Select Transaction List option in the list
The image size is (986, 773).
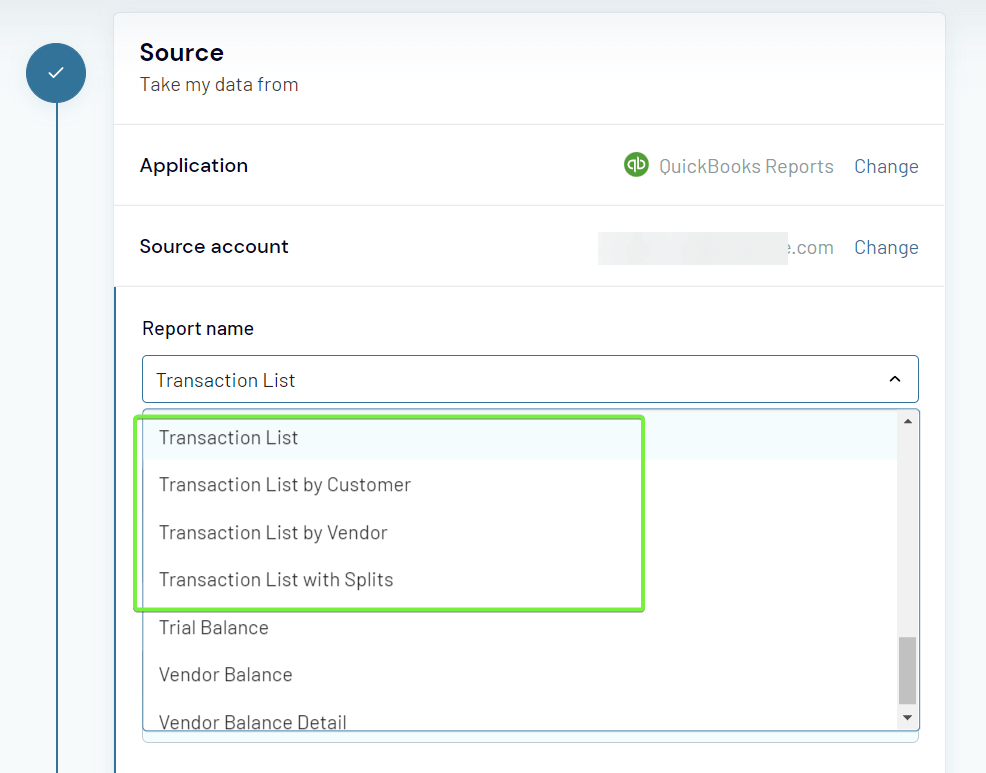coord(520,437)
